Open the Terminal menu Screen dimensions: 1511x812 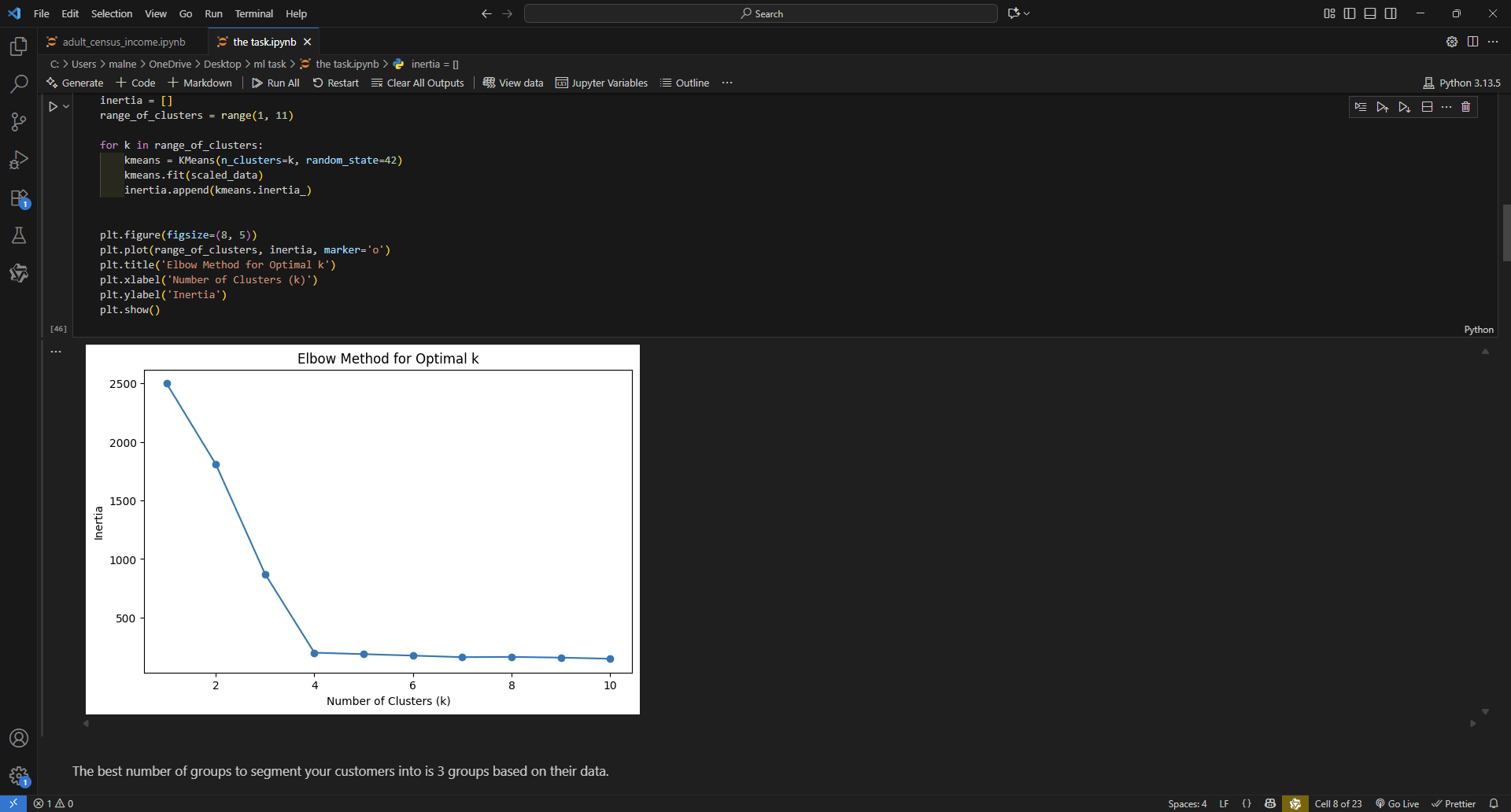coord(253,13)
